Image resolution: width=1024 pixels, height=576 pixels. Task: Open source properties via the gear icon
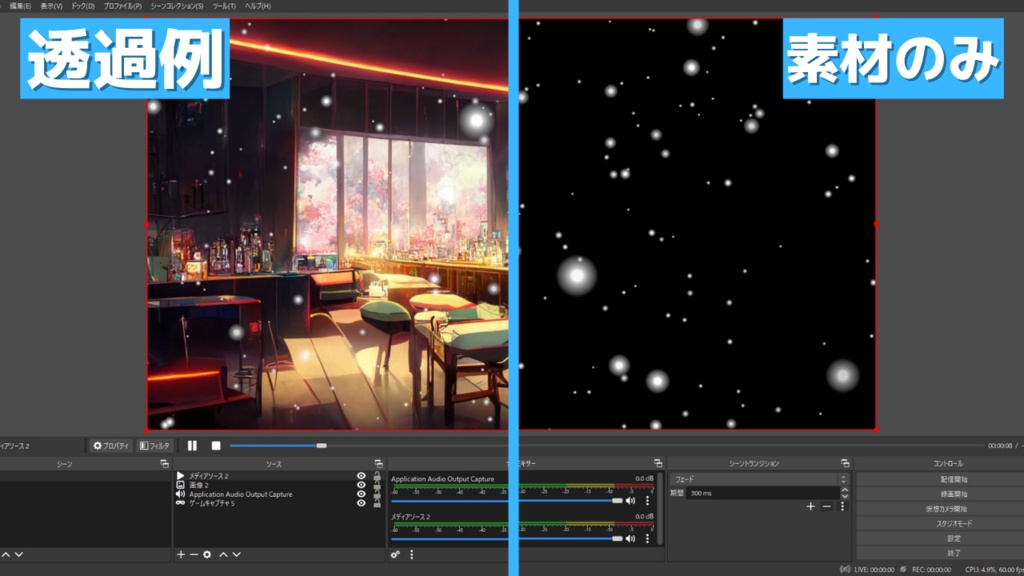point(207,554)
